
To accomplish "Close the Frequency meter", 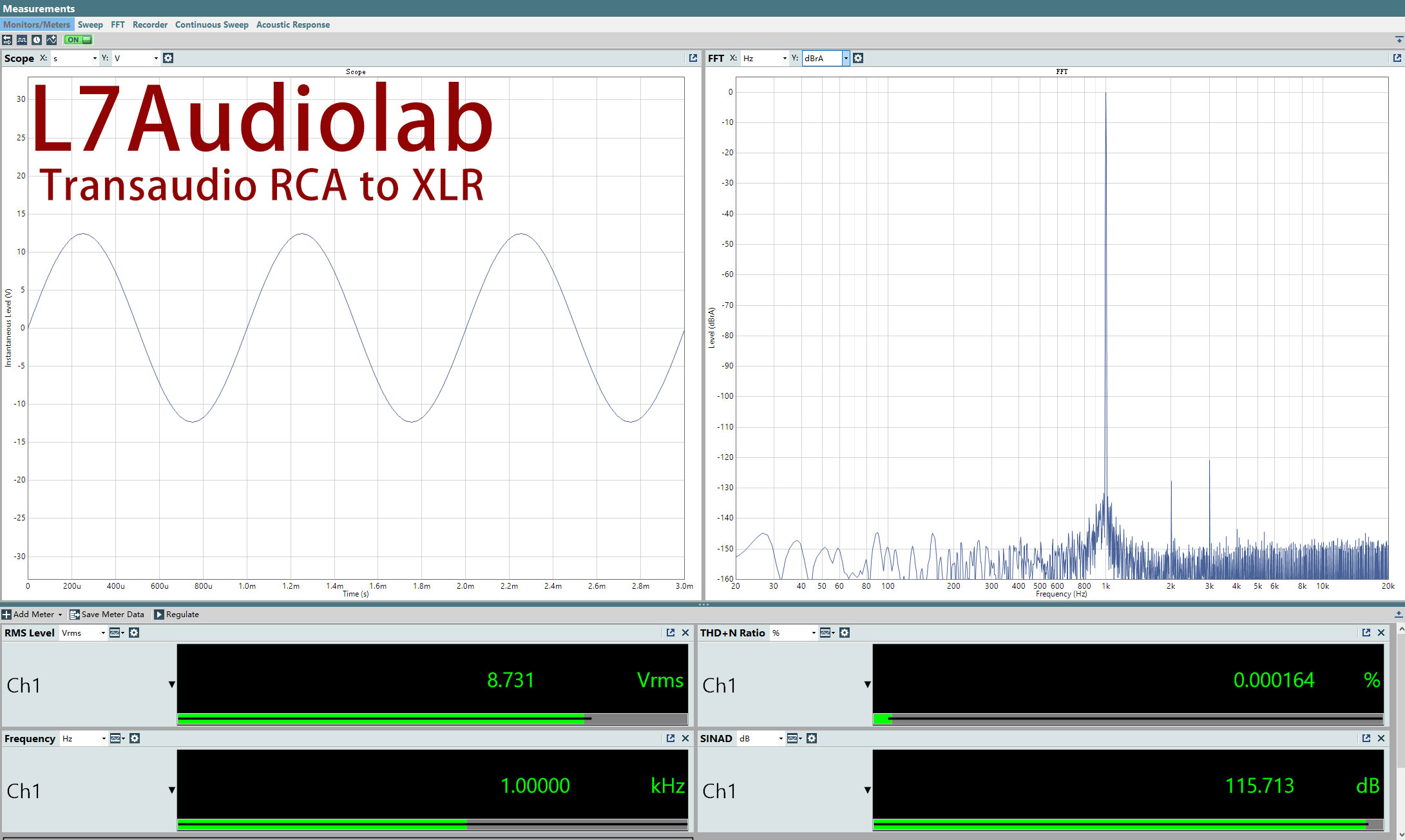I will point(685,738).
